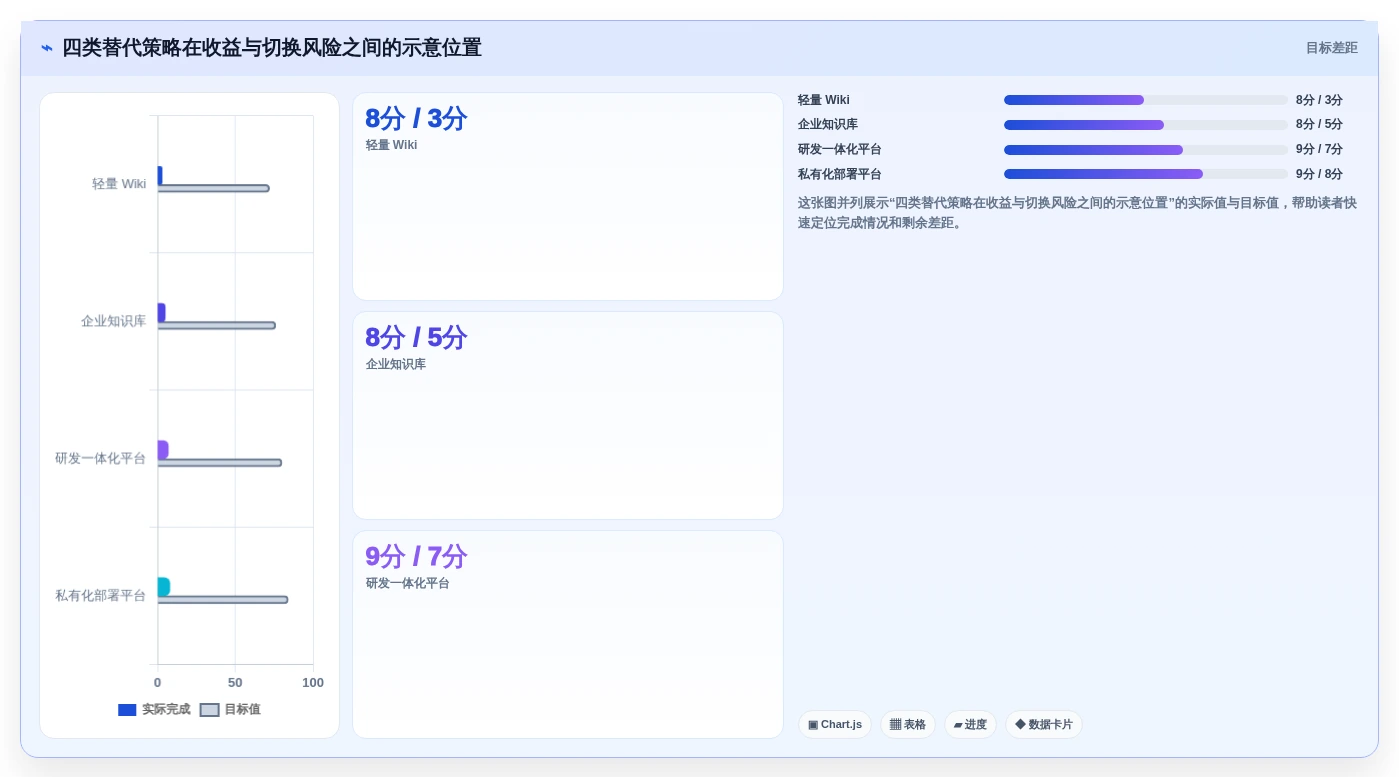Screen dimensions: 1399x777
Task: Click the 私有化部署平台 progress bar
Action: pos(1146,174)
